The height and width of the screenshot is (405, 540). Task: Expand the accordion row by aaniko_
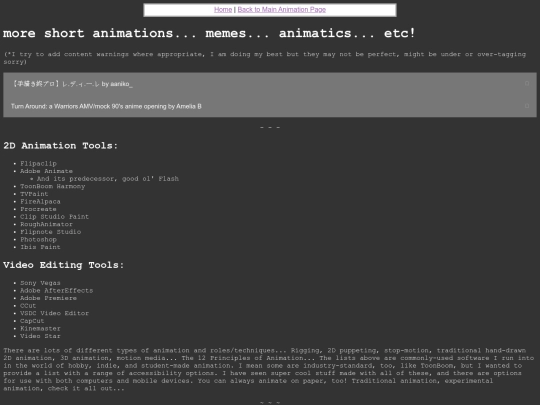tap(270, 84)
